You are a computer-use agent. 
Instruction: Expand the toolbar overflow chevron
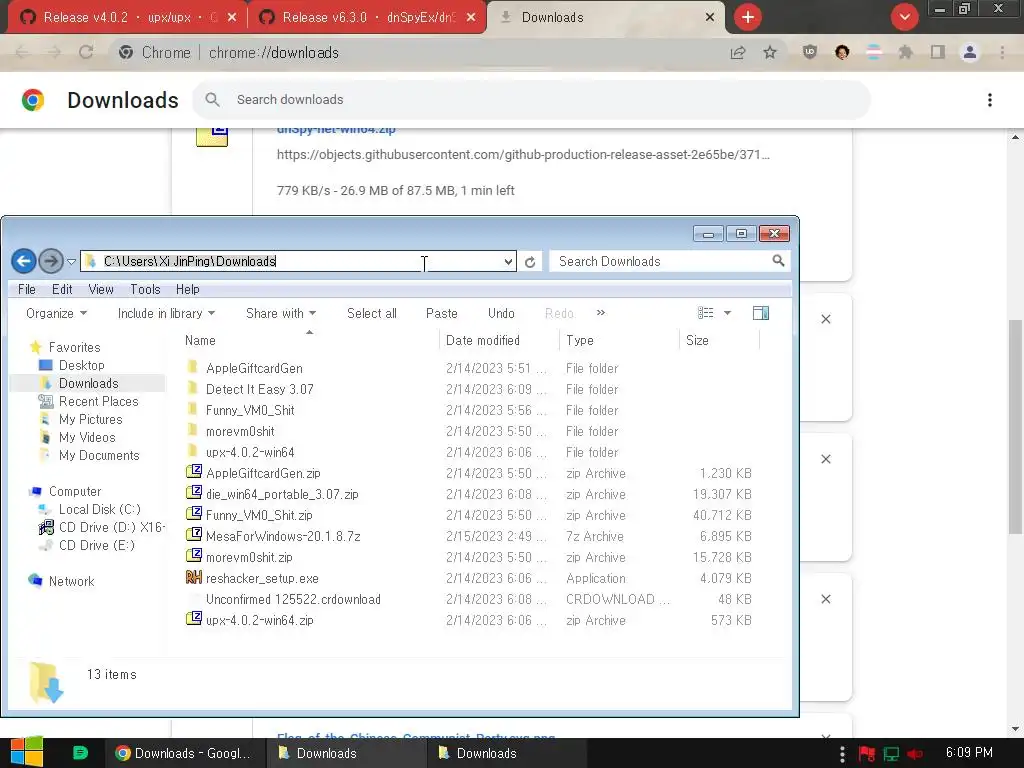601,313
